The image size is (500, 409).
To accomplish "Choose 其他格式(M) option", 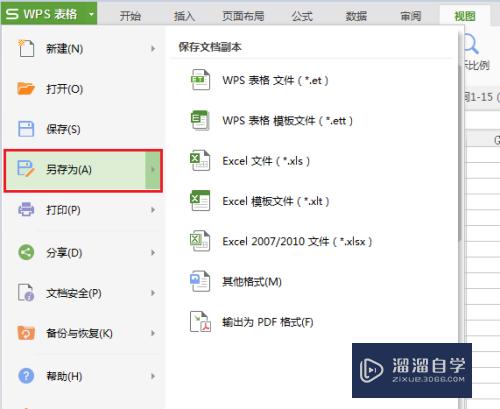I will (x=252, y=282).
